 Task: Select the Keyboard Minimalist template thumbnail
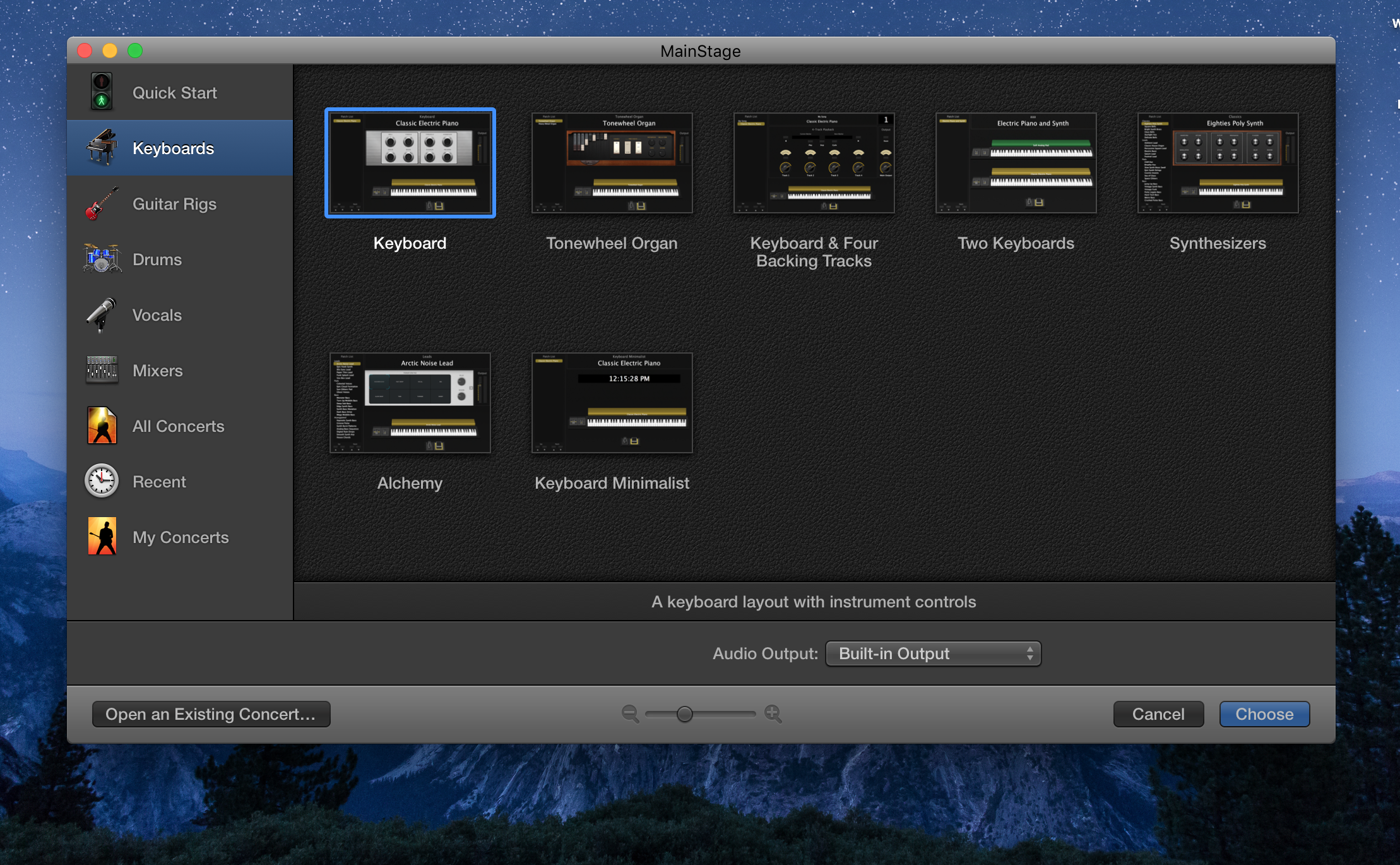click(612, 403)
